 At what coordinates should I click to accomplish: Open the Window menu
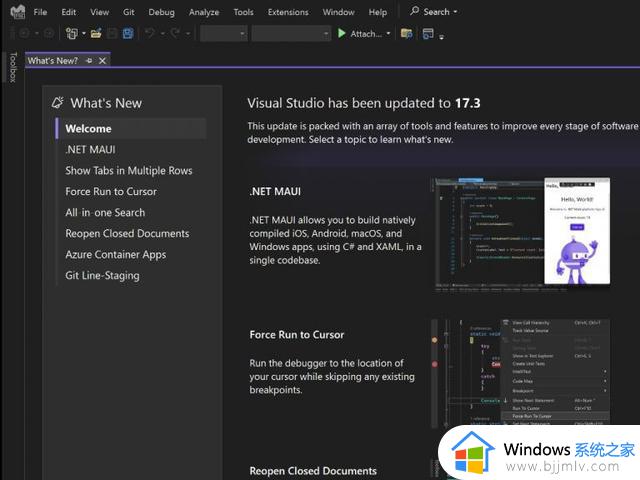[338, 12]
